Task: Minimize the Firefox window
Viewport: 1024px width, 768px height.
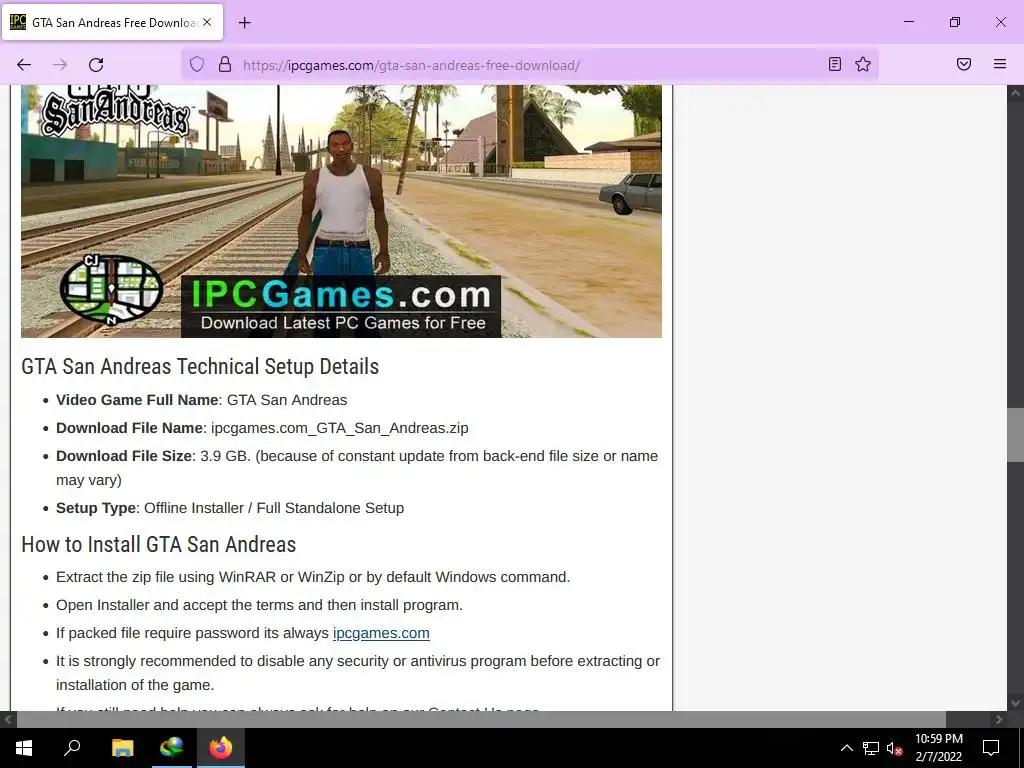Action: pyautogui.click(x=908, y=22)
